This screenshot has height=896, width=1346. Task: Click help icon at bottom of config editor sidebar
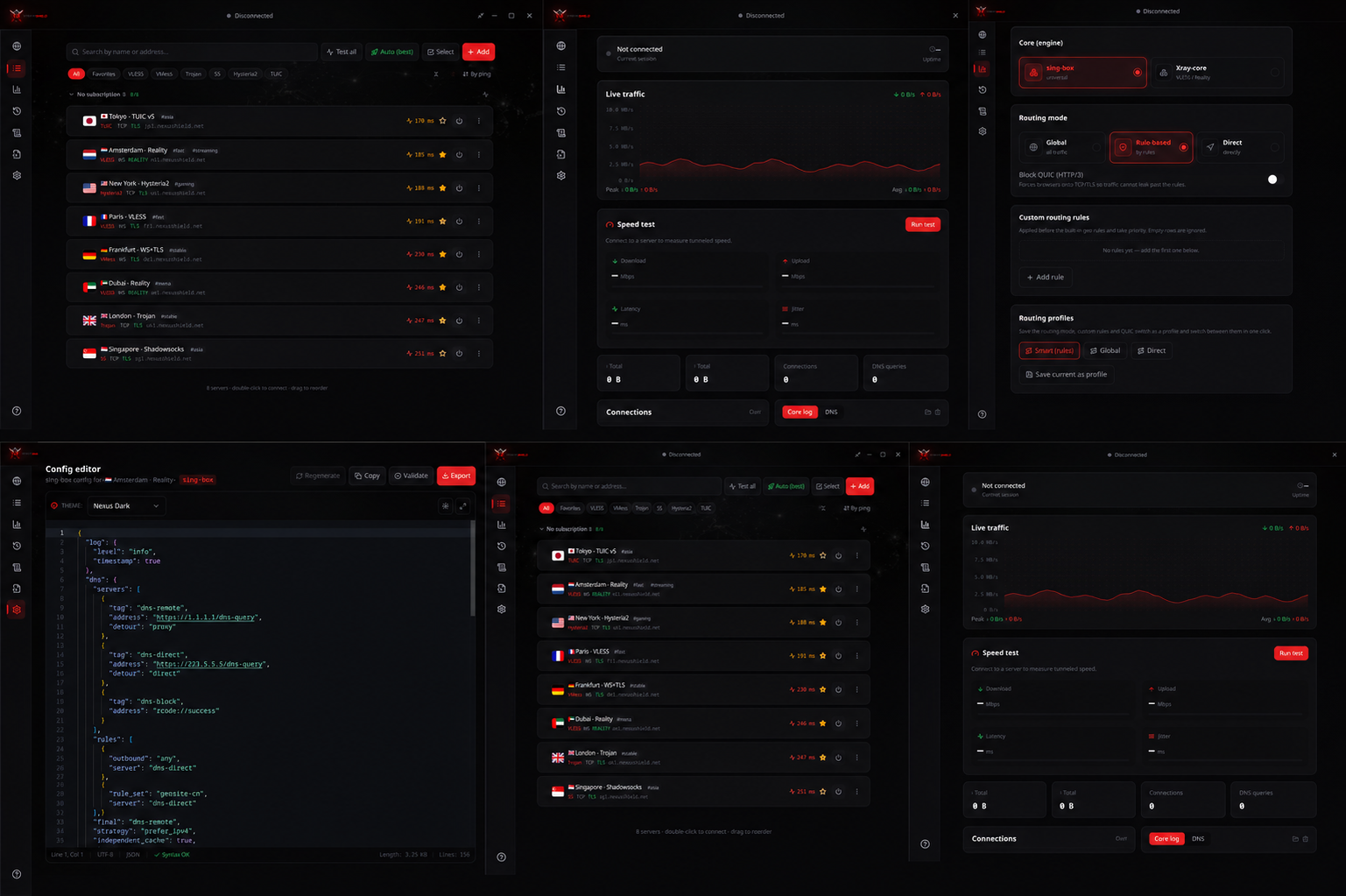tap(17, 874)
